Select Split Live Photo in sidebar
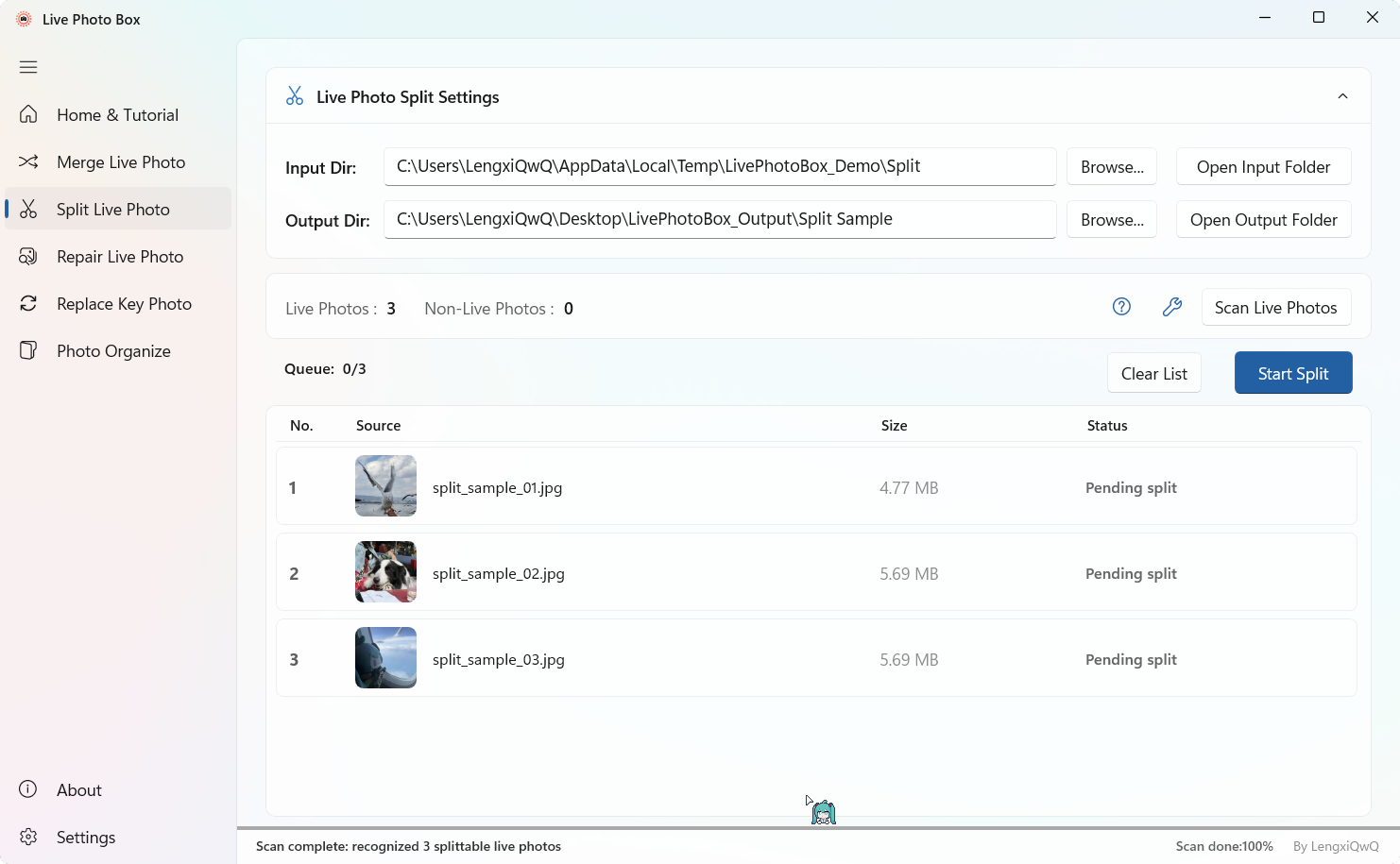 coord(118,209)
